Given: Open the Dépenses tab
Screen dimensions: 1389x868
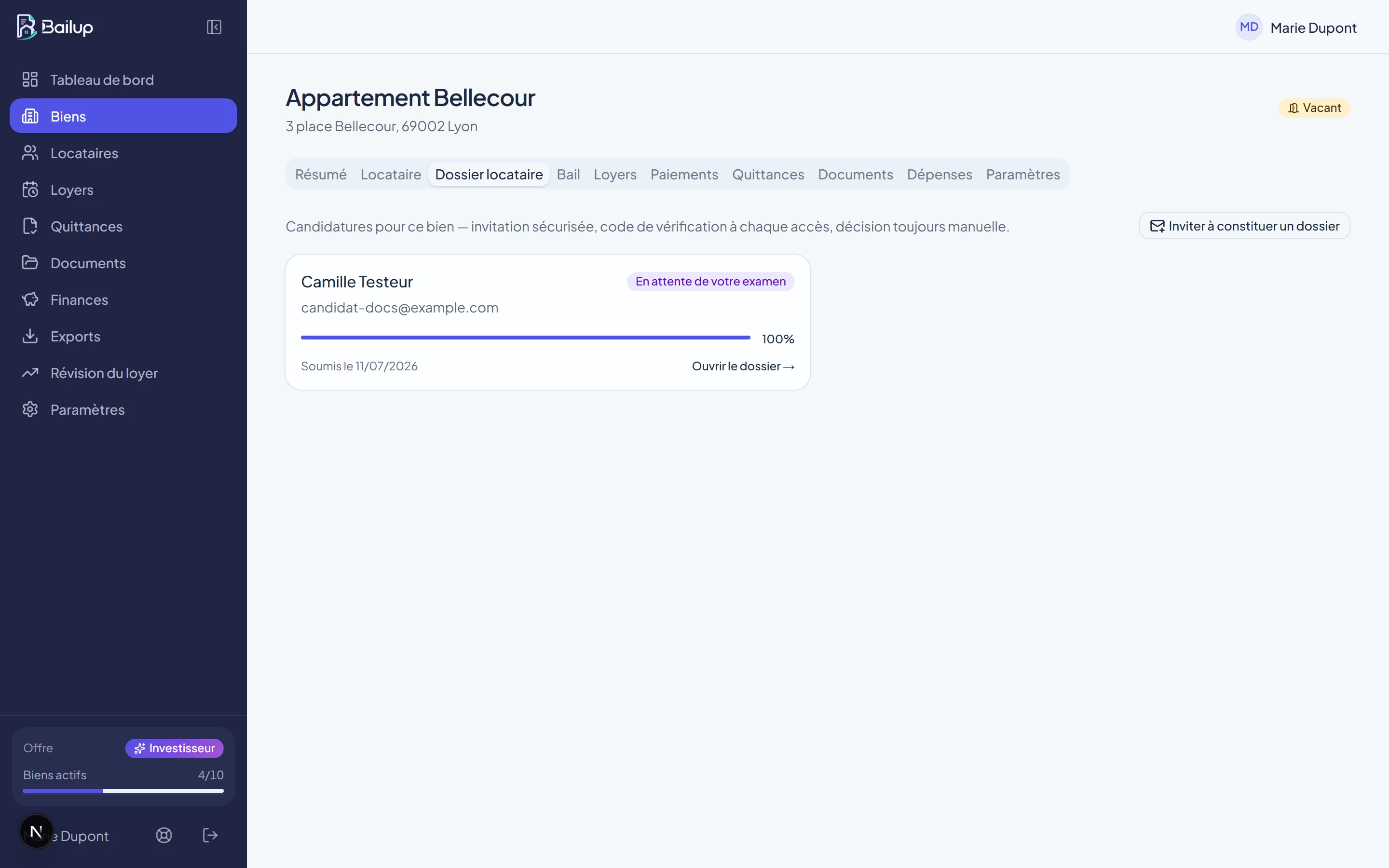Looking at the screenshot, I should [940, 174].
